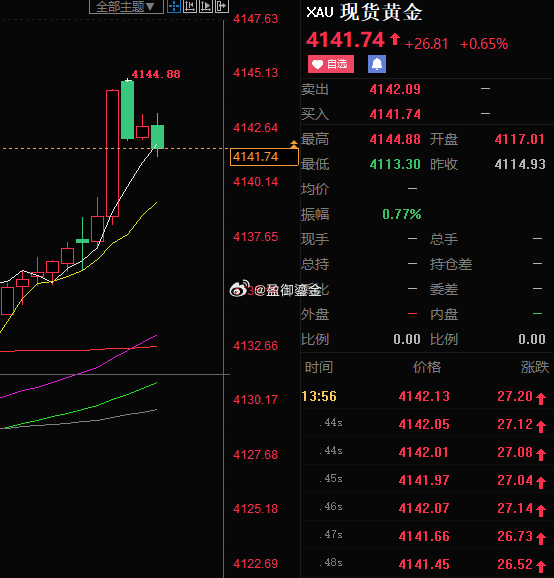Click the 涨跌 column header

click(534, 367)
